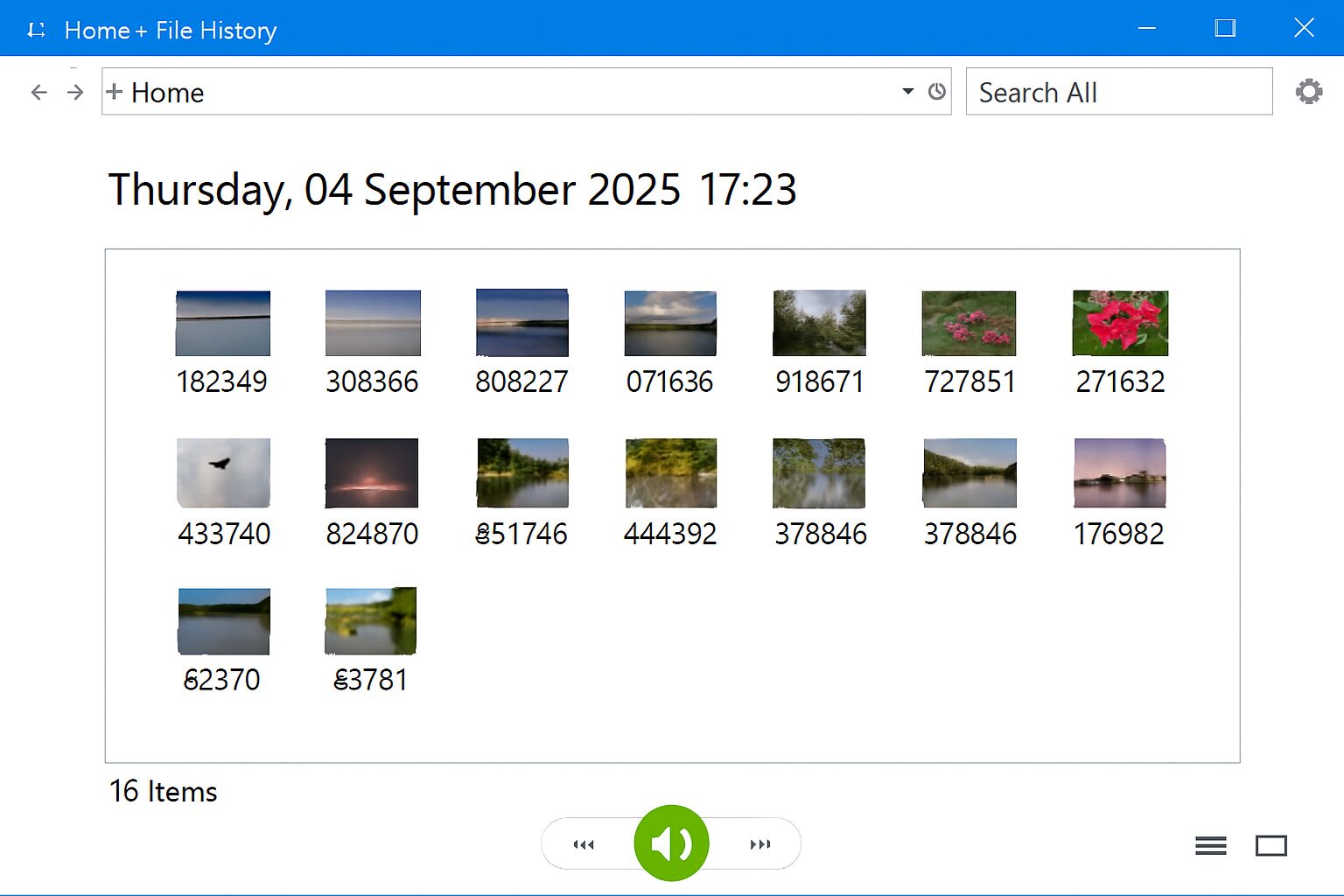This screenshot has width=1344, height=896.
Task: Click the Home address bar field
Action: [x=499, y=92]
